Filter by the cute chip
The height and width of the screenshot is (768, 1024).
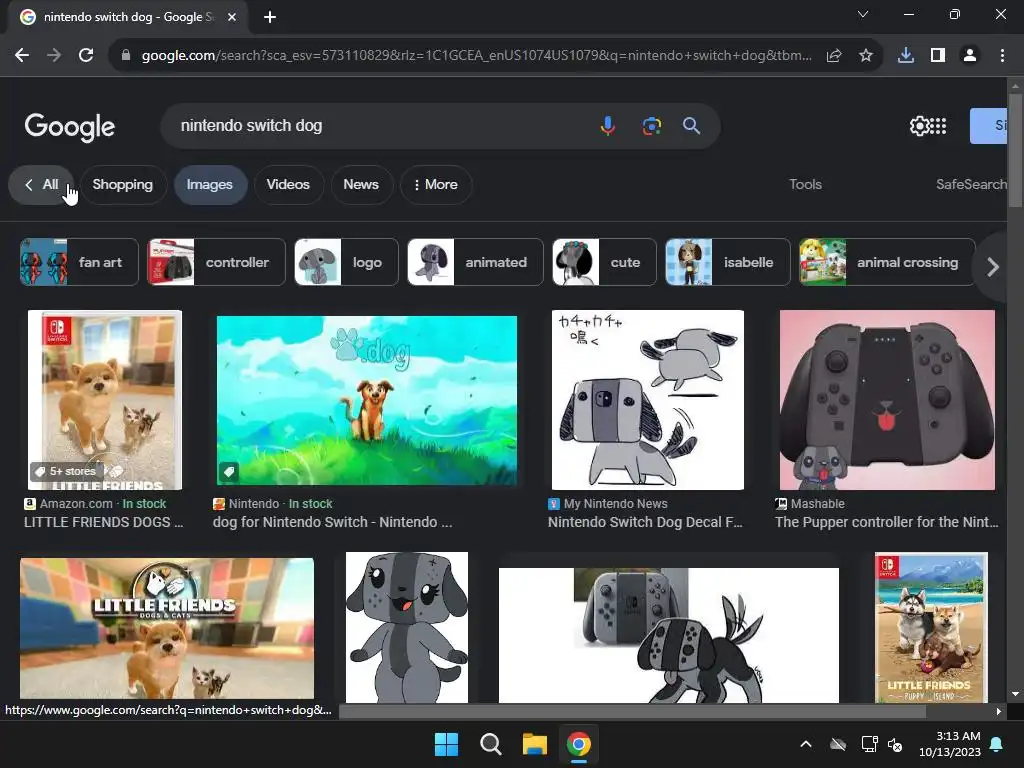(x=604, y=262)
